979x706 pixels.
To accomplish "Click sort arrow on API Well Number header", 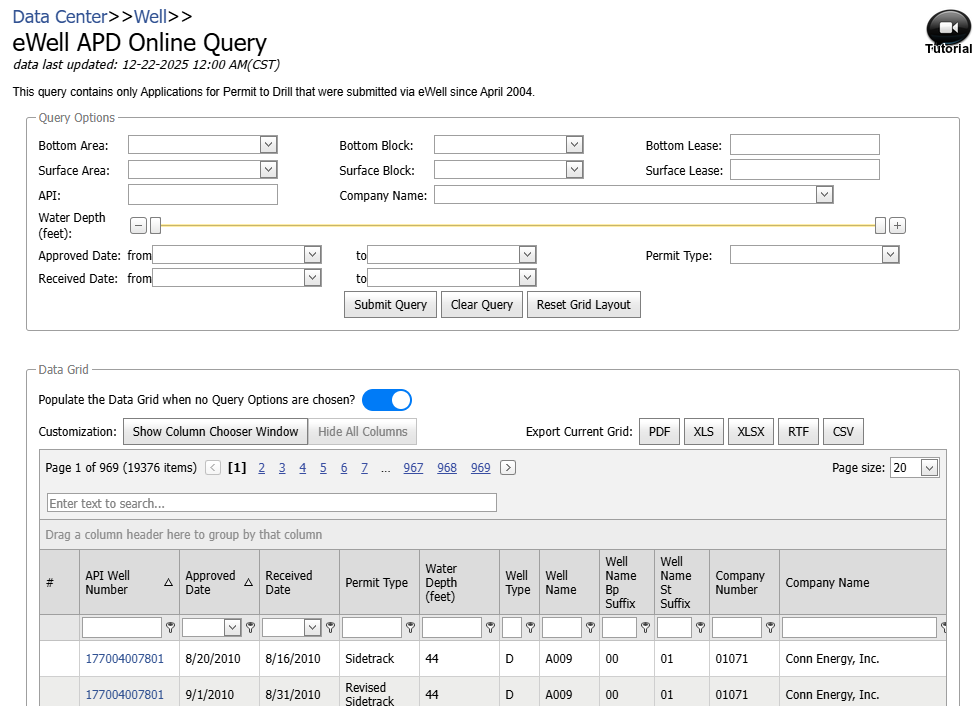I will click(x=168, y=582).
